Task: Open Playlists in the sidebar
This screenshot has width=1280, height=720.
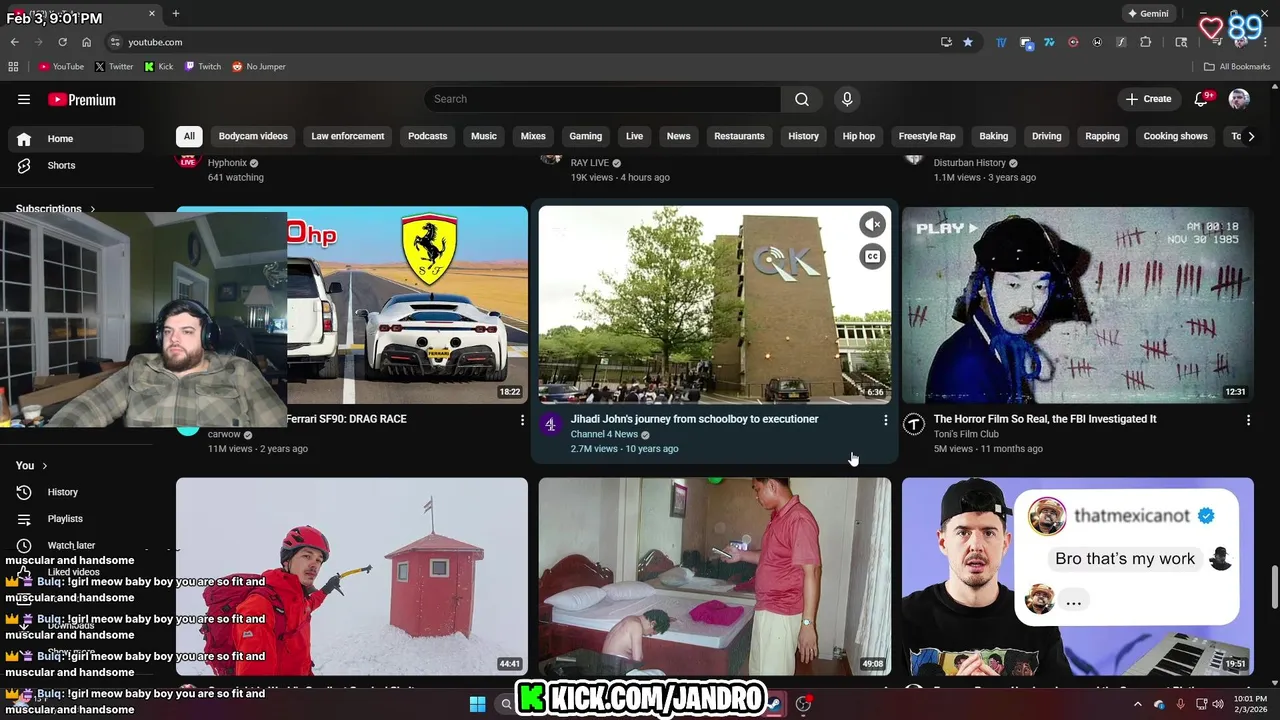Action: (x=76, y=519)
